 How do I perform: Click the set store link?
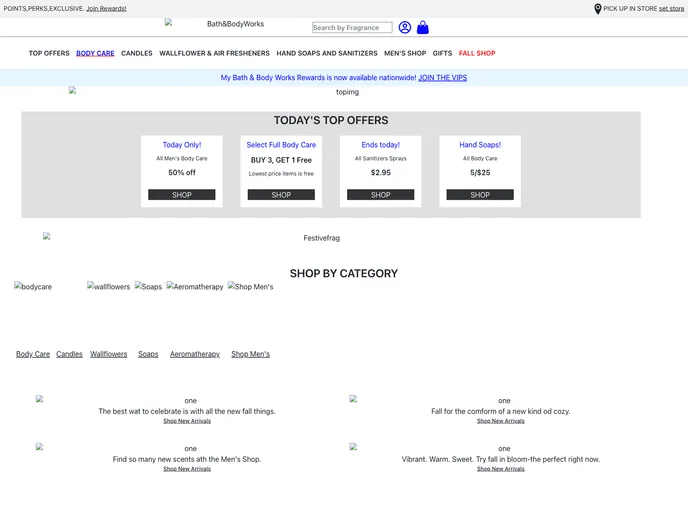[x=671, y=9]
